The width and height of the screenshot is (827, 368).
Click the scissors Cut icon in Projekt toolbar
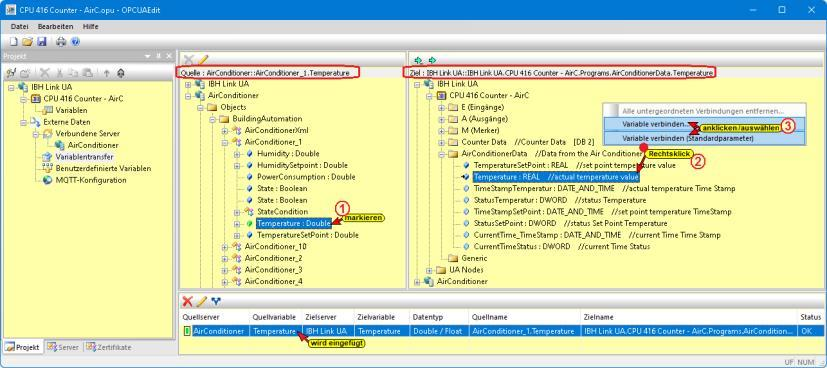pyautogui.click(x=60, y=73)
